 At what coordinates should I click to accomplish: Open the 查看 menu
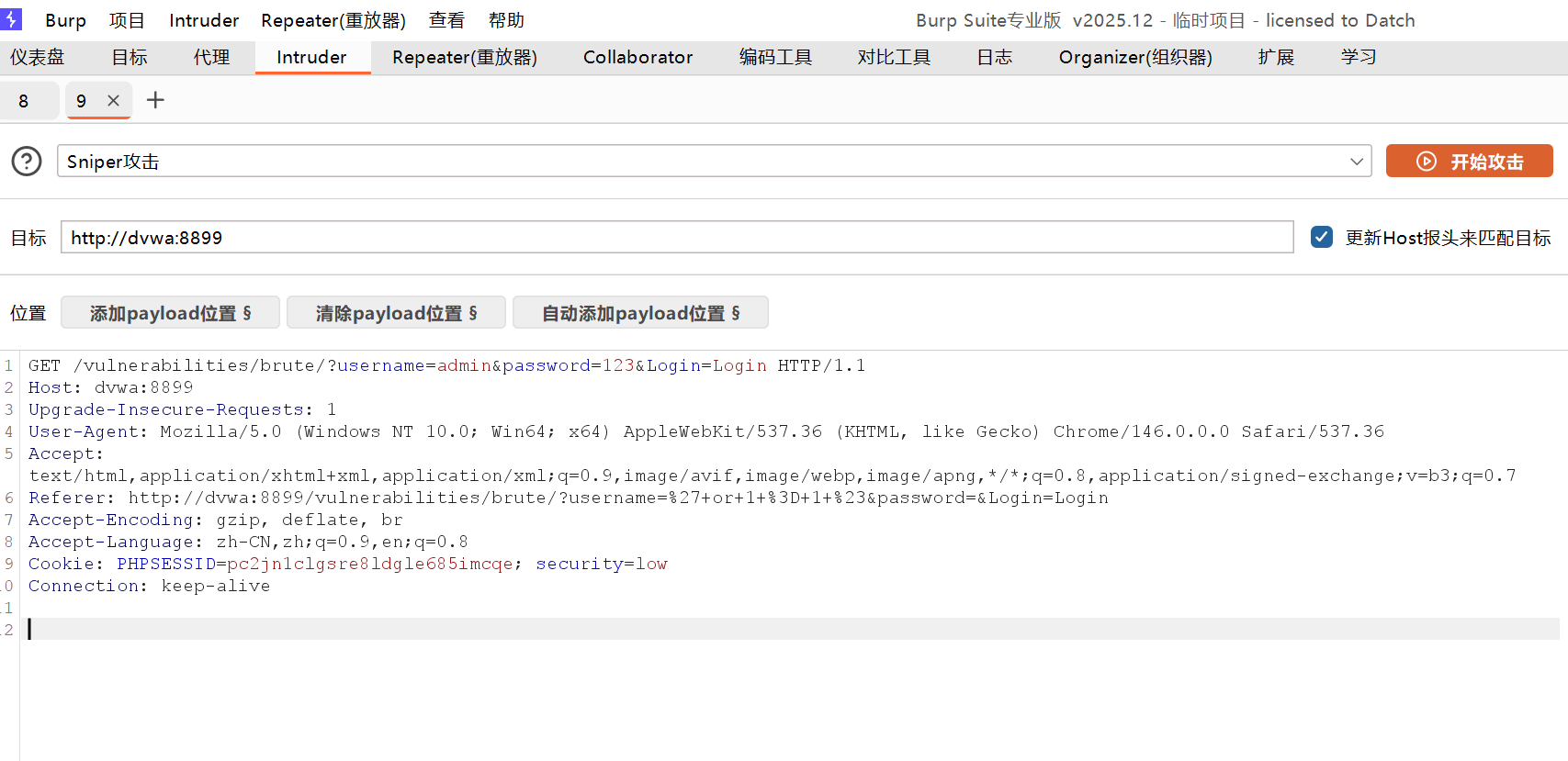[x=446, y=20]
